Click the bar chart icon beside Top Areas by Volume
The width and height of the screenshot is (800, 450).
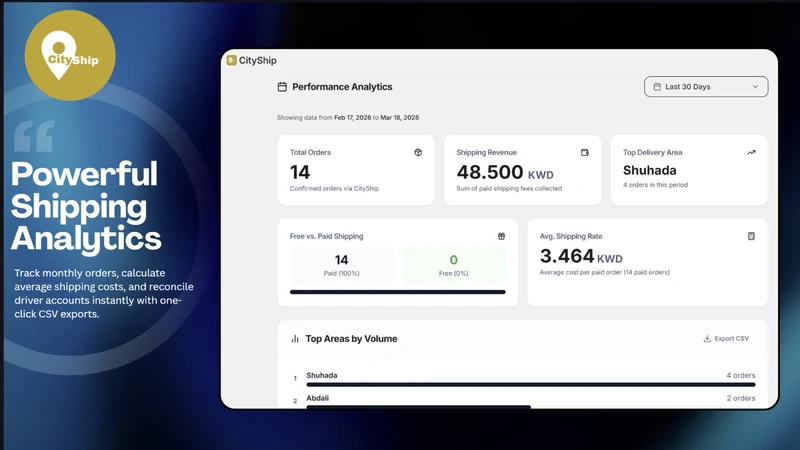(295, 339)
